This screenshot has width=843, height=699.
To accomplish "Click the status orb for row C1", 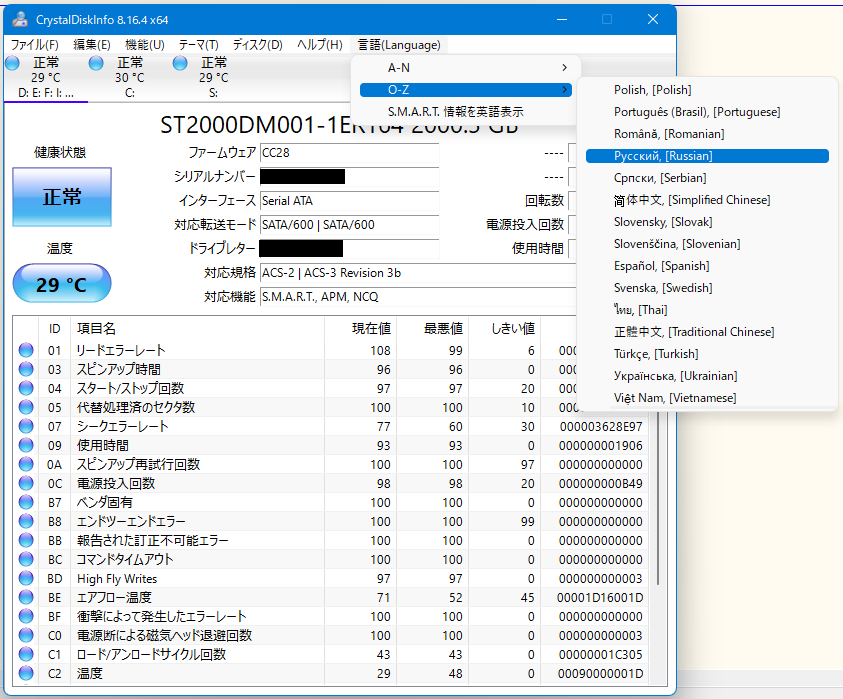I will [26, 654].
